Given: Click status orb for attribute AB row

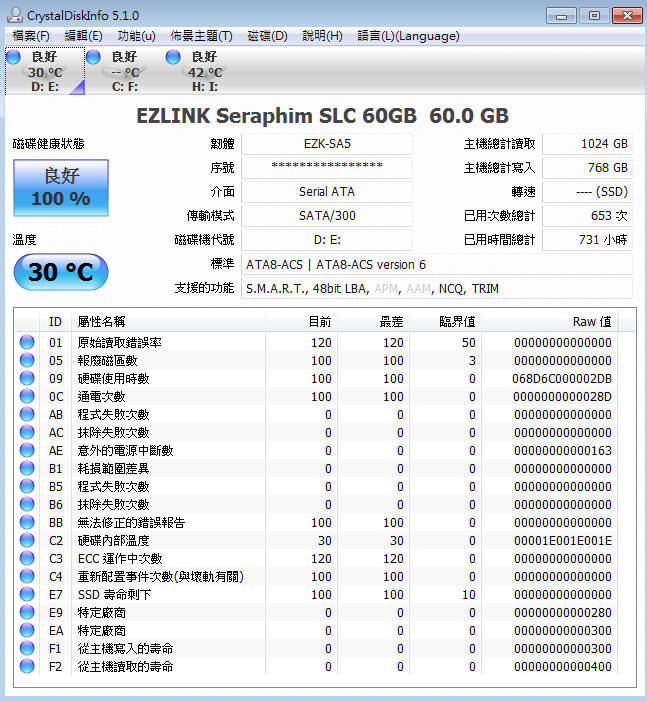Looking at the screenshot, I should (27, 414).
